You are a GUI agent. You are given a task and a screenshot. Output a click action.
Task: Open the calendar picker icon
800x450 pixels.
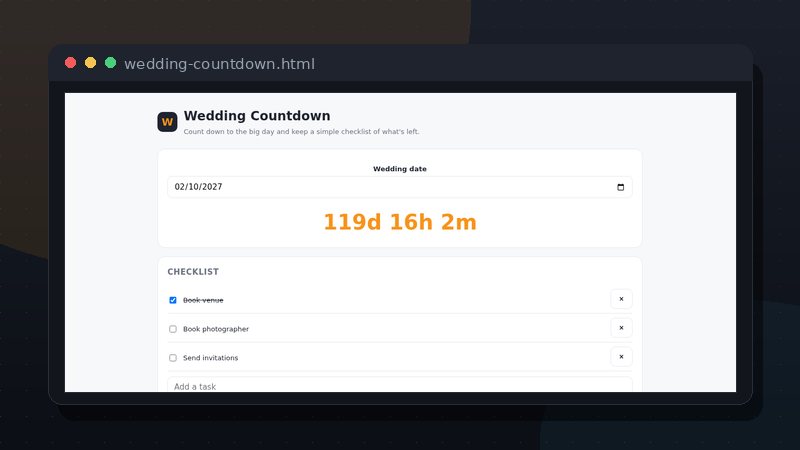tap(620, 187)
